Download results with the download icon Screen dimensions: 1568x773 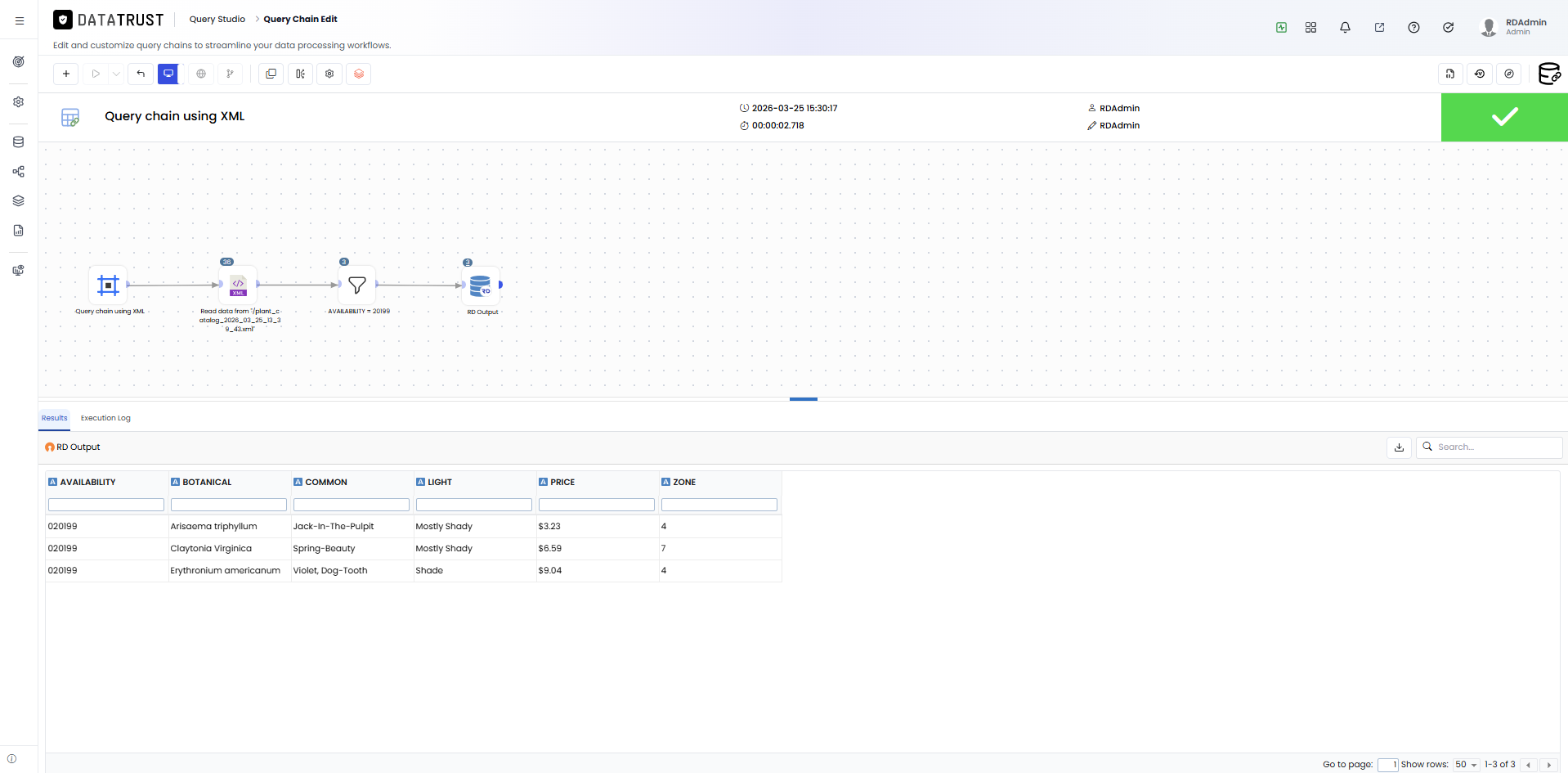click(x=1399, y=447)
